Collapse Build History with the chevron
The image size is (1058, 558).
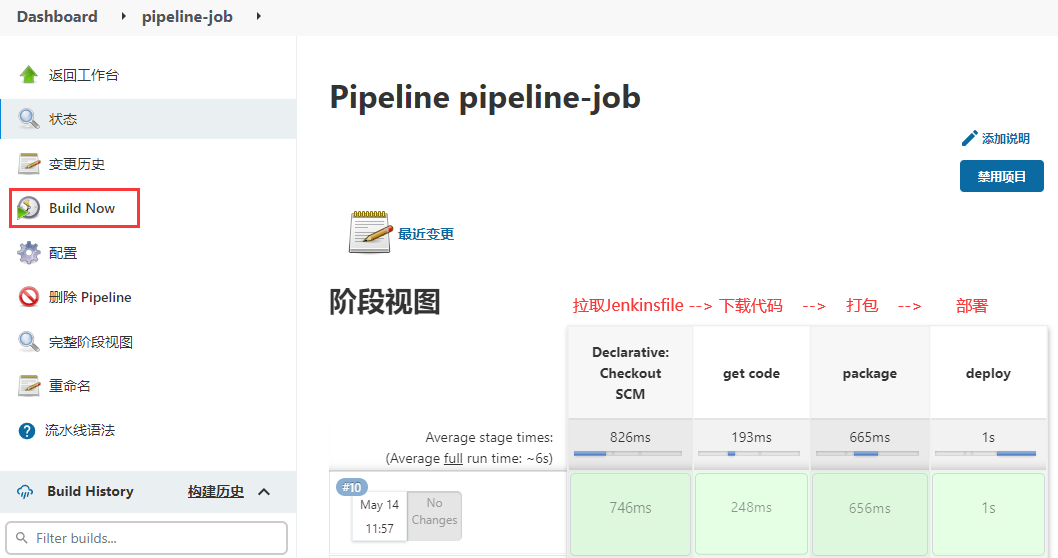264,492
